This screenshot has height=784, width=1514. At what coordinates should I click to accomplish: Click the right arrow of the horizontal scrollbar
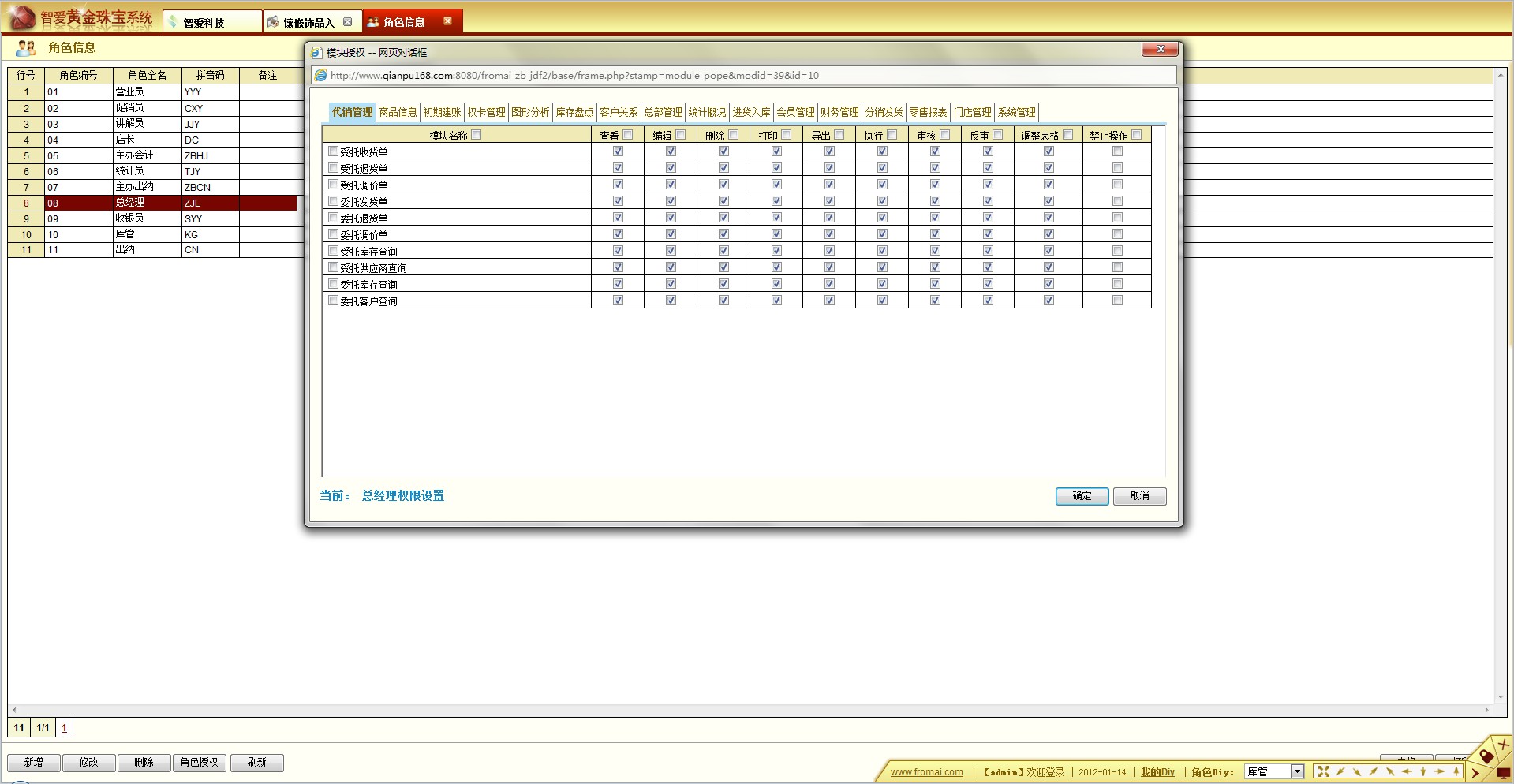point(1487,710)
